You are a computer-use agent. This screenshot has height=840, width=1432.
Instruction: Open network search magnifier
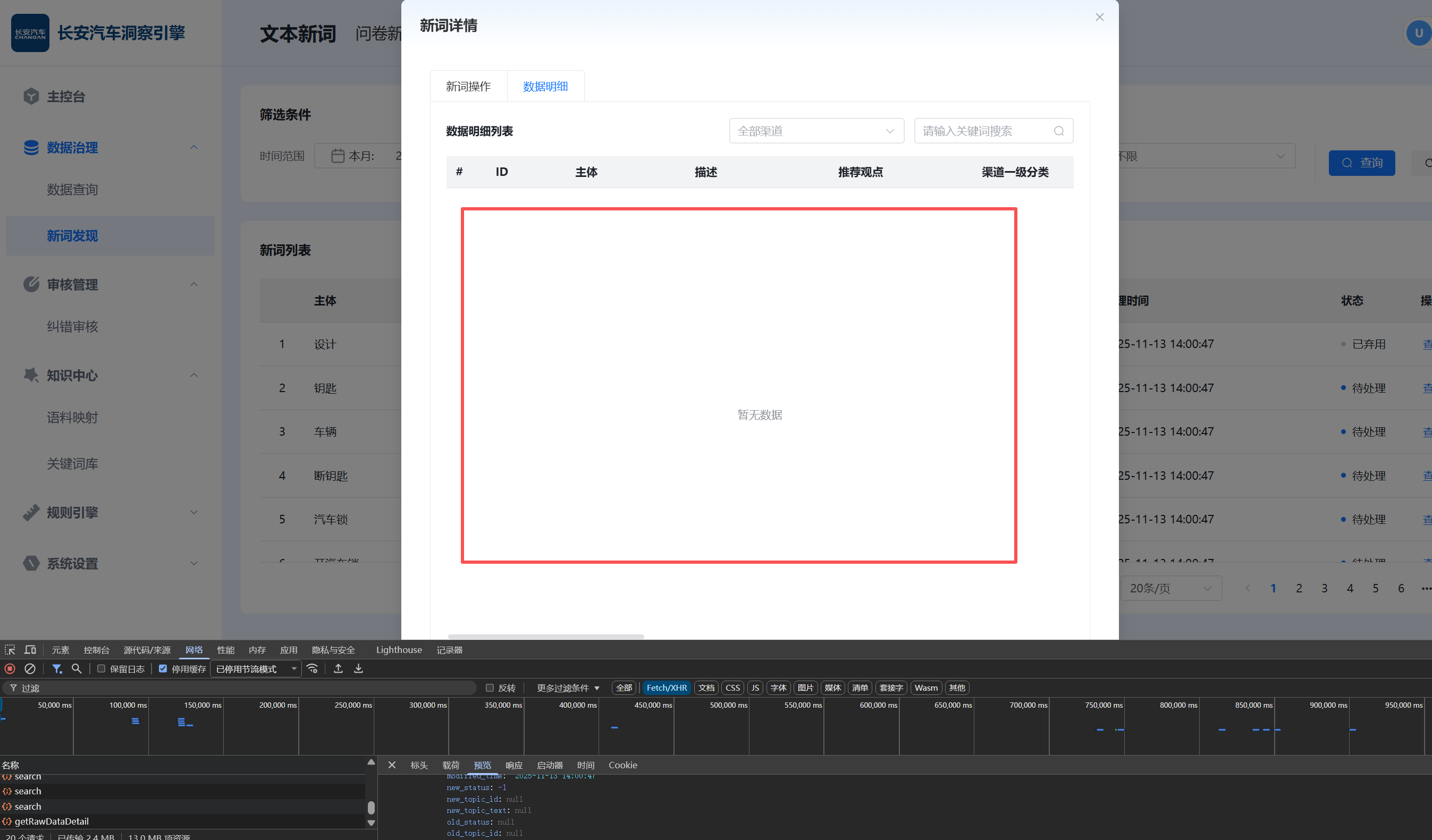pyautogui.click(x=77, y=668)
